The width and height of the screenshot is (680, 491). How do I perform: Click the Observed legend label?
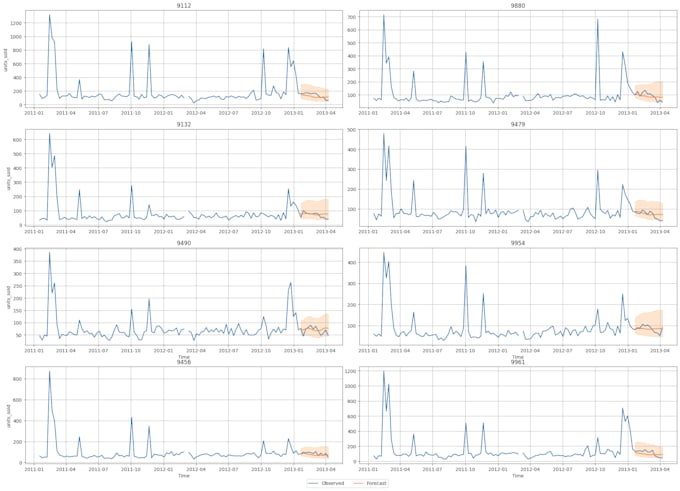tap(333, 483)
